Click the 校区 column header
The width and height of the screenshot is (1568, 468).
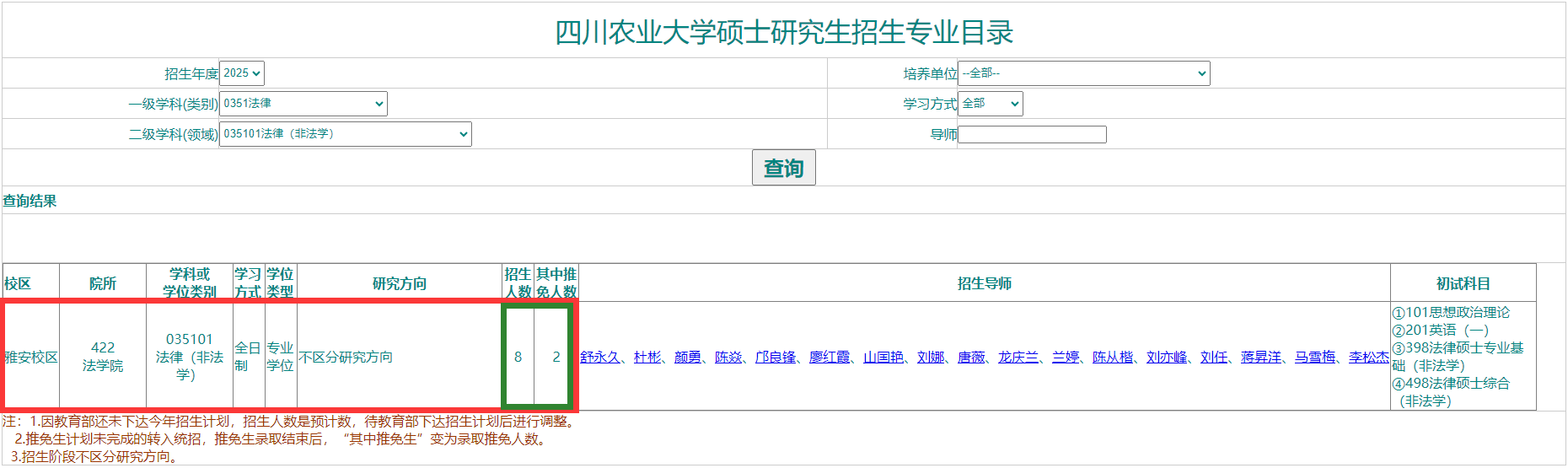pyautogui.click(x=31, y=283)
